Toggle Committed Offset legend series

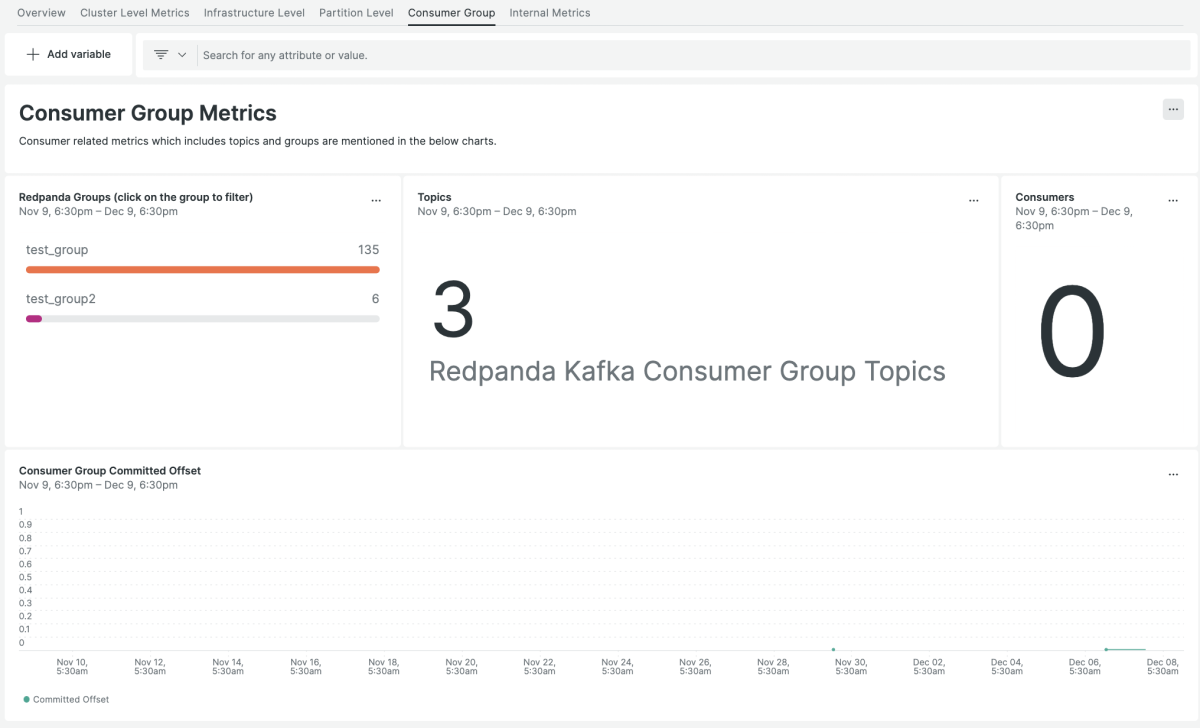click(x=66, y=699)
